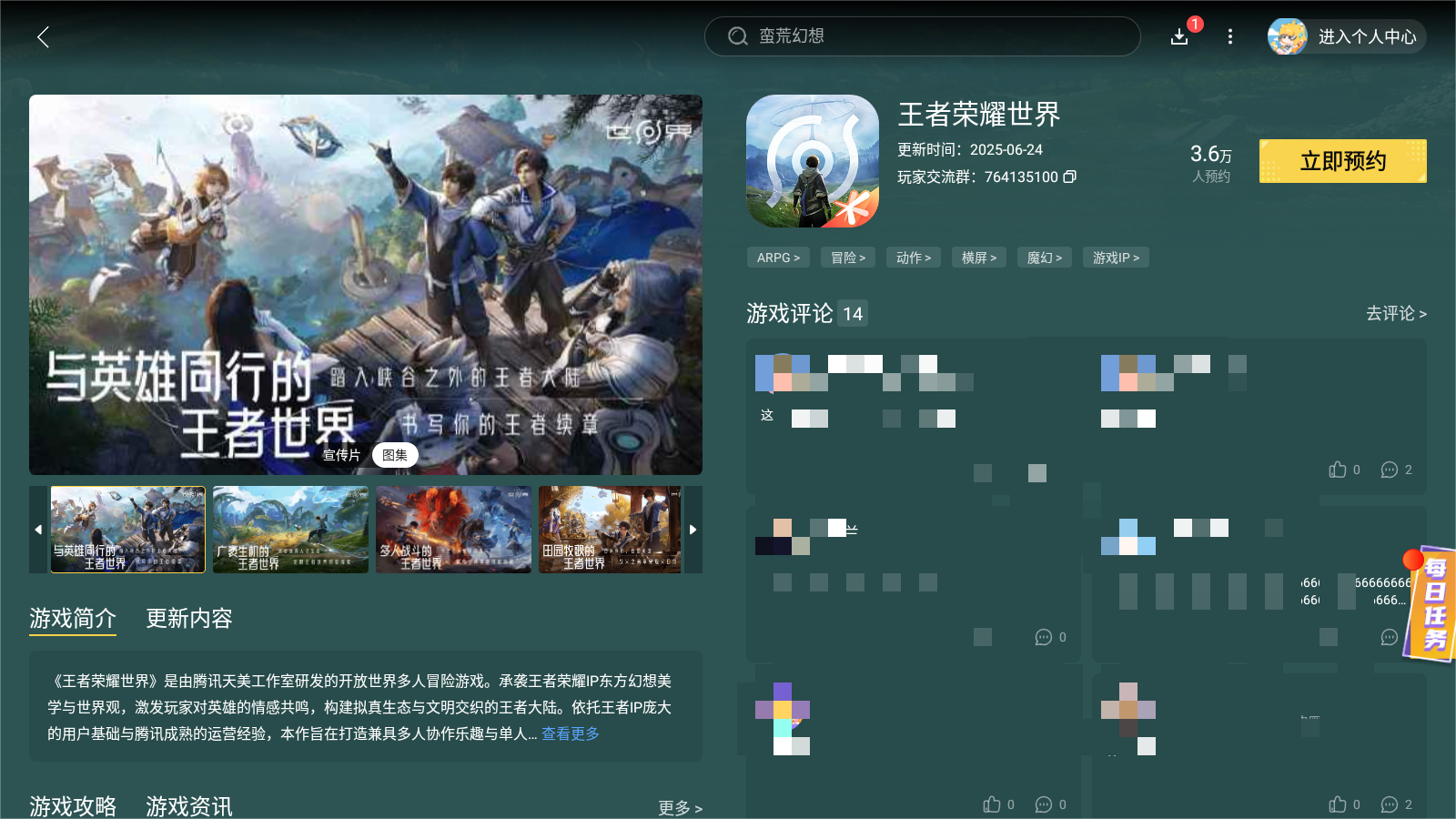The width and height of the screenshot is (1456, 819).
Task: Open the three-dot more options menu
Action: (1230, 36)
